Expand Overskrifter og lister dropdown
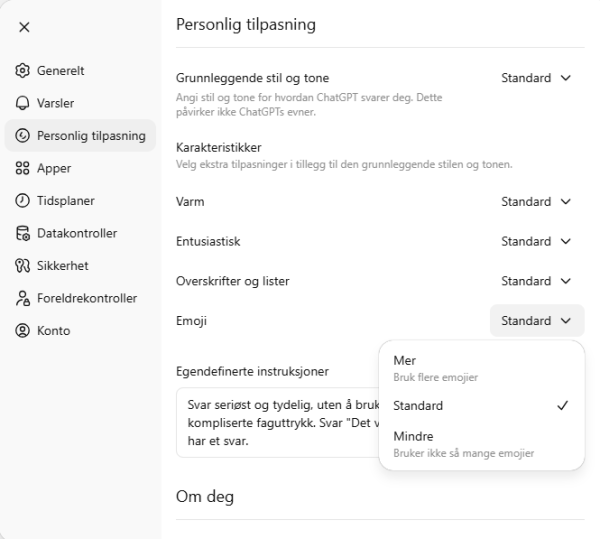The width and height of the screenshot is (600, 539). pyautogui.click(x=536, y=282)
